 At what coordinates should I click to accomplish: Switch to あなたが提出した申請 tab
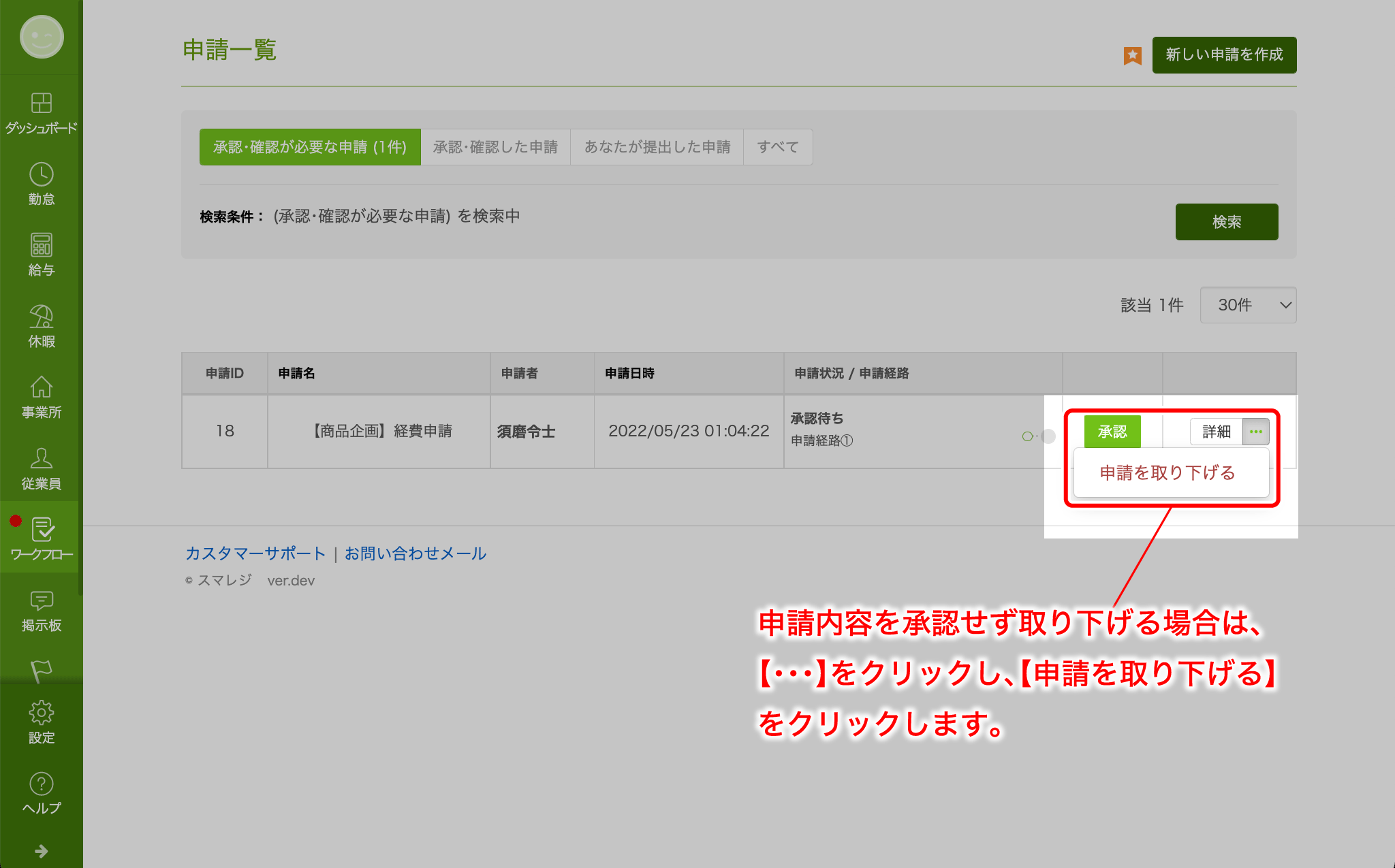tap(657, 147)
